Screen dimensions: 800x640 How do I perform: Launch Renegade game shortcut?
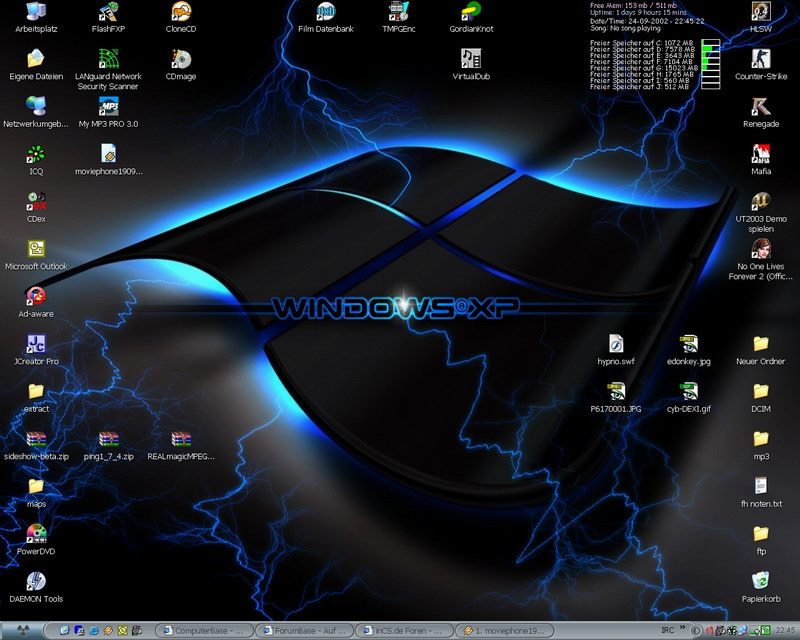coord(761,113)
